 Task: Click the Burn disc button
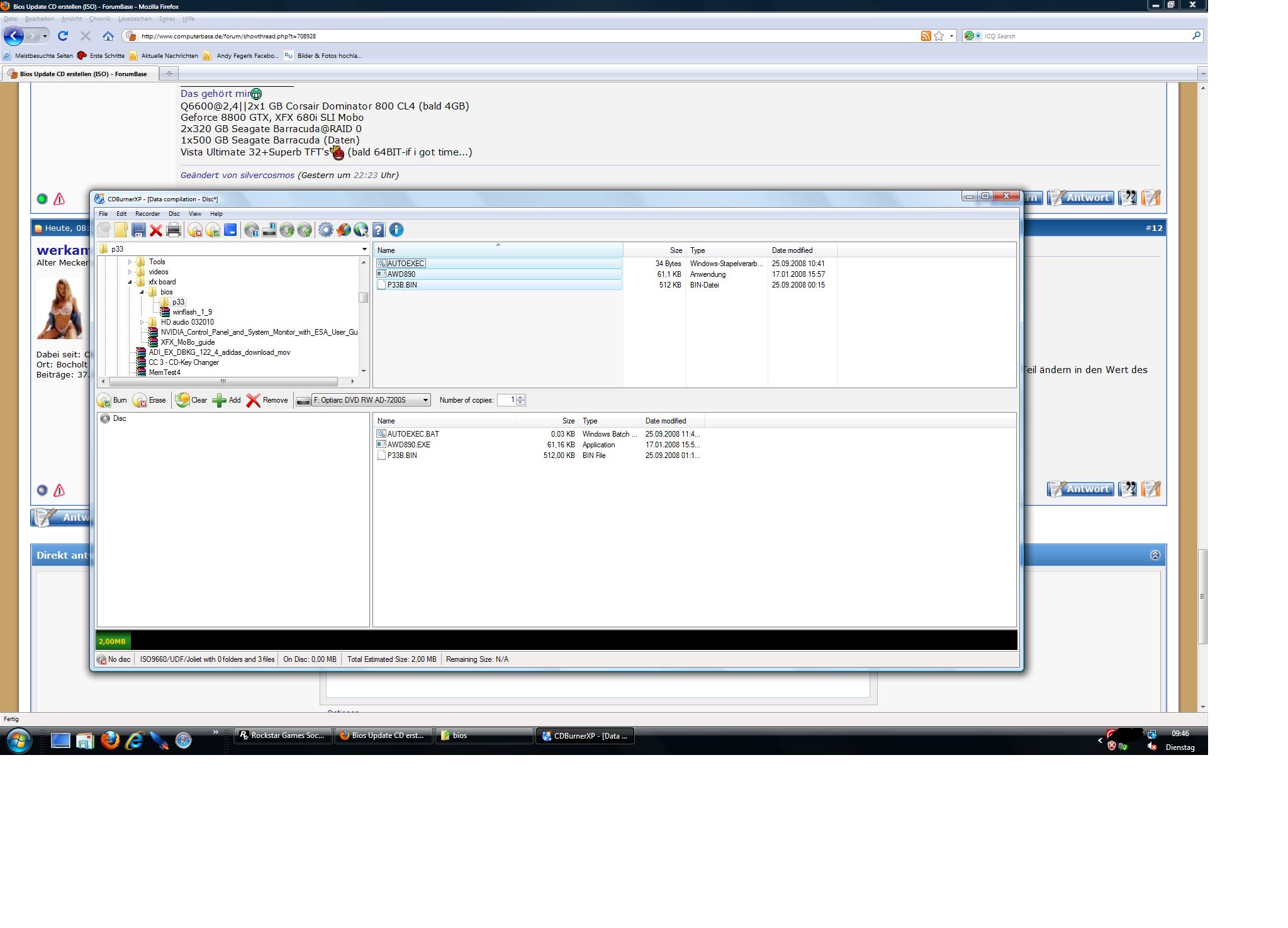(x=113, y=400)
